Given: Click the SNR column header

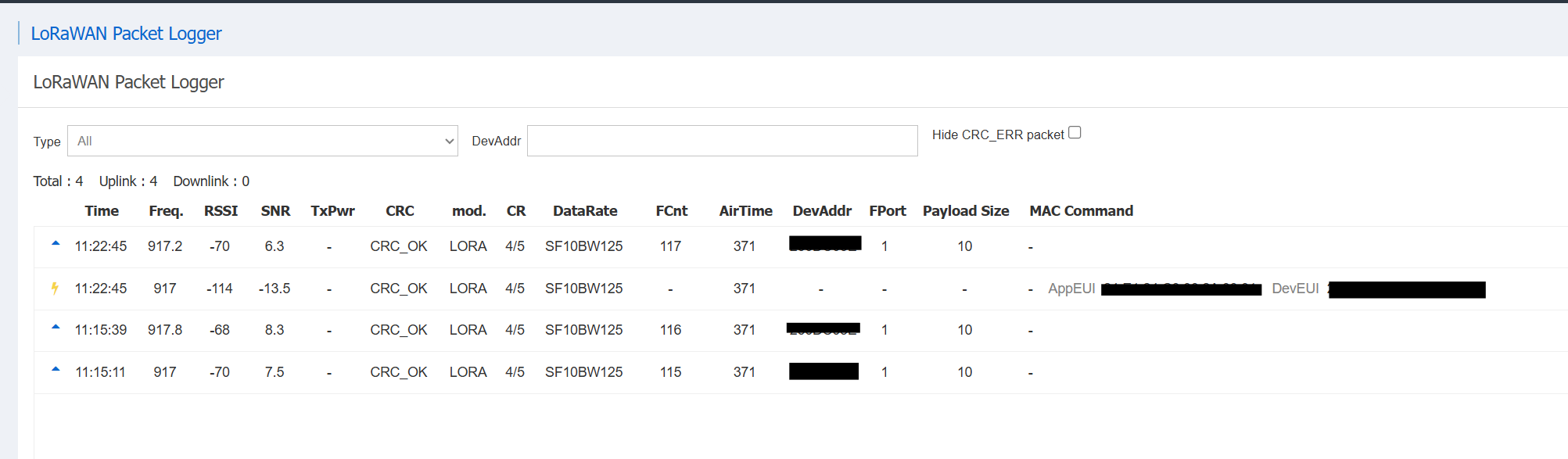Looking at the screenshot, I should click(275, 211).
